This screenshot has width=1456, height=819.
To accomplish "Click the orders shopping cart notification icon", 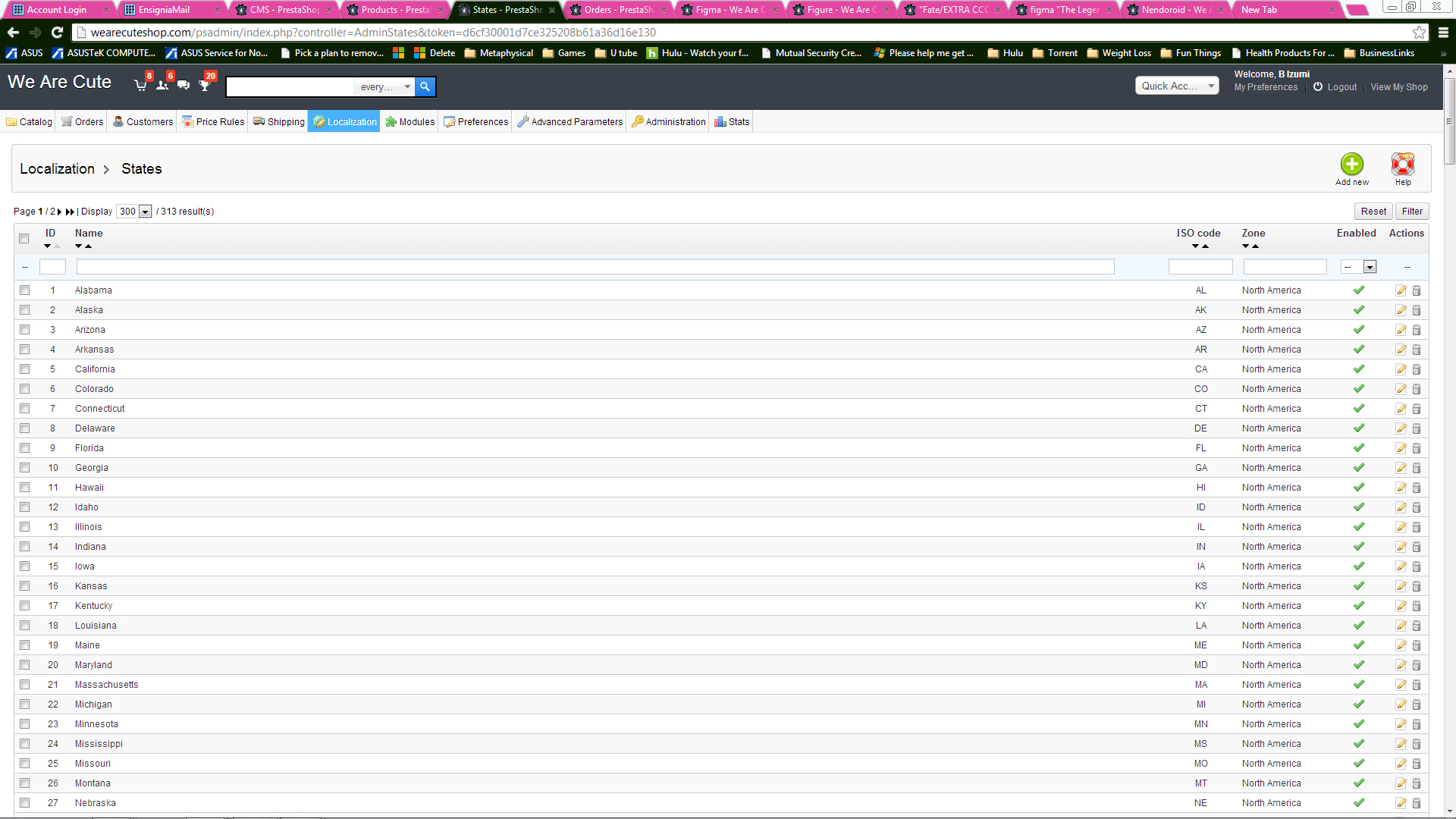I will [x=140, y=86].
